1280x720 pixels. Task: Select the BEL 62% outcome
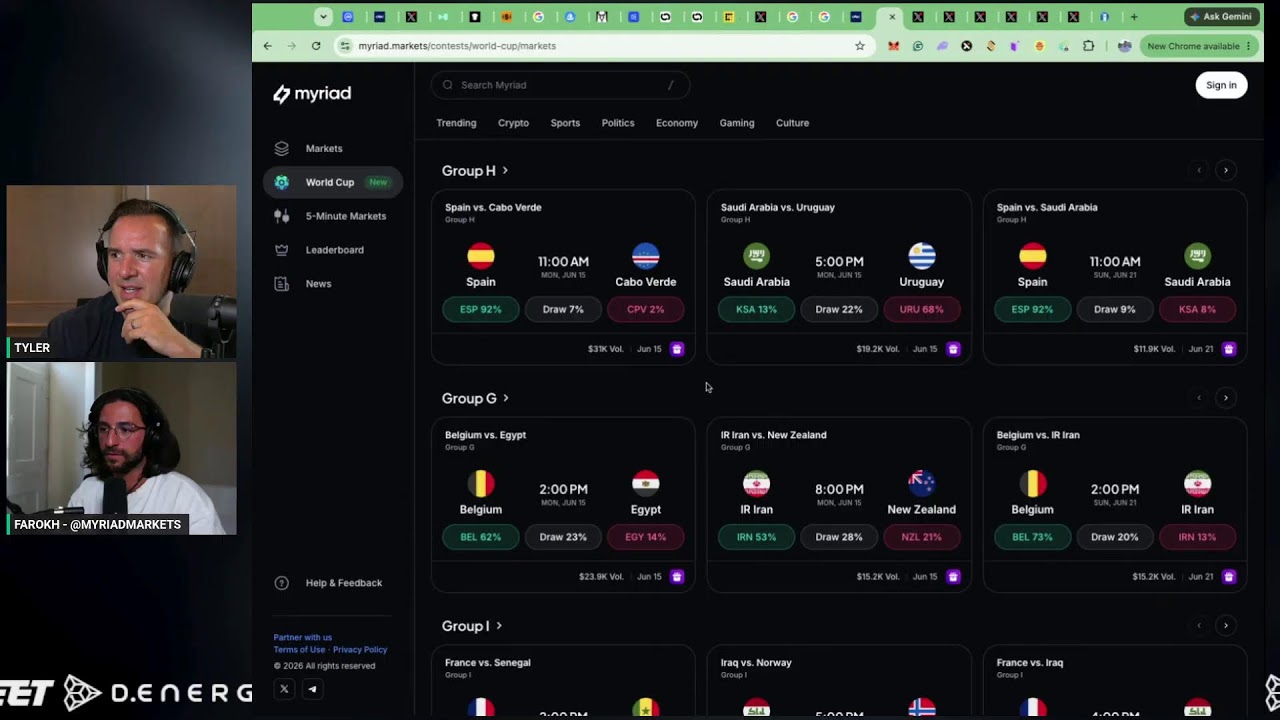pos(481,537)
